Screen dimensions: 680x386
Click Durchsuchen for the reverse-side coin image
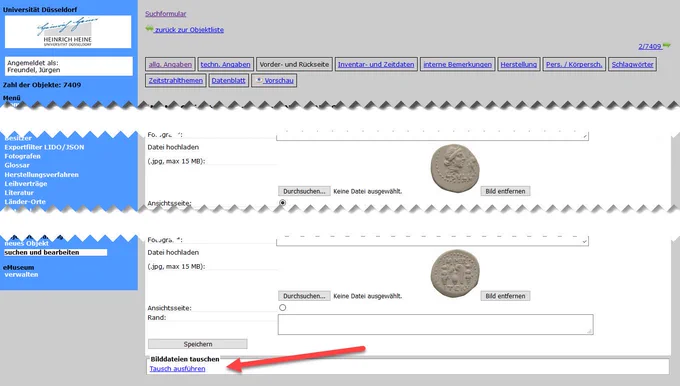click(x=304, y=296)
